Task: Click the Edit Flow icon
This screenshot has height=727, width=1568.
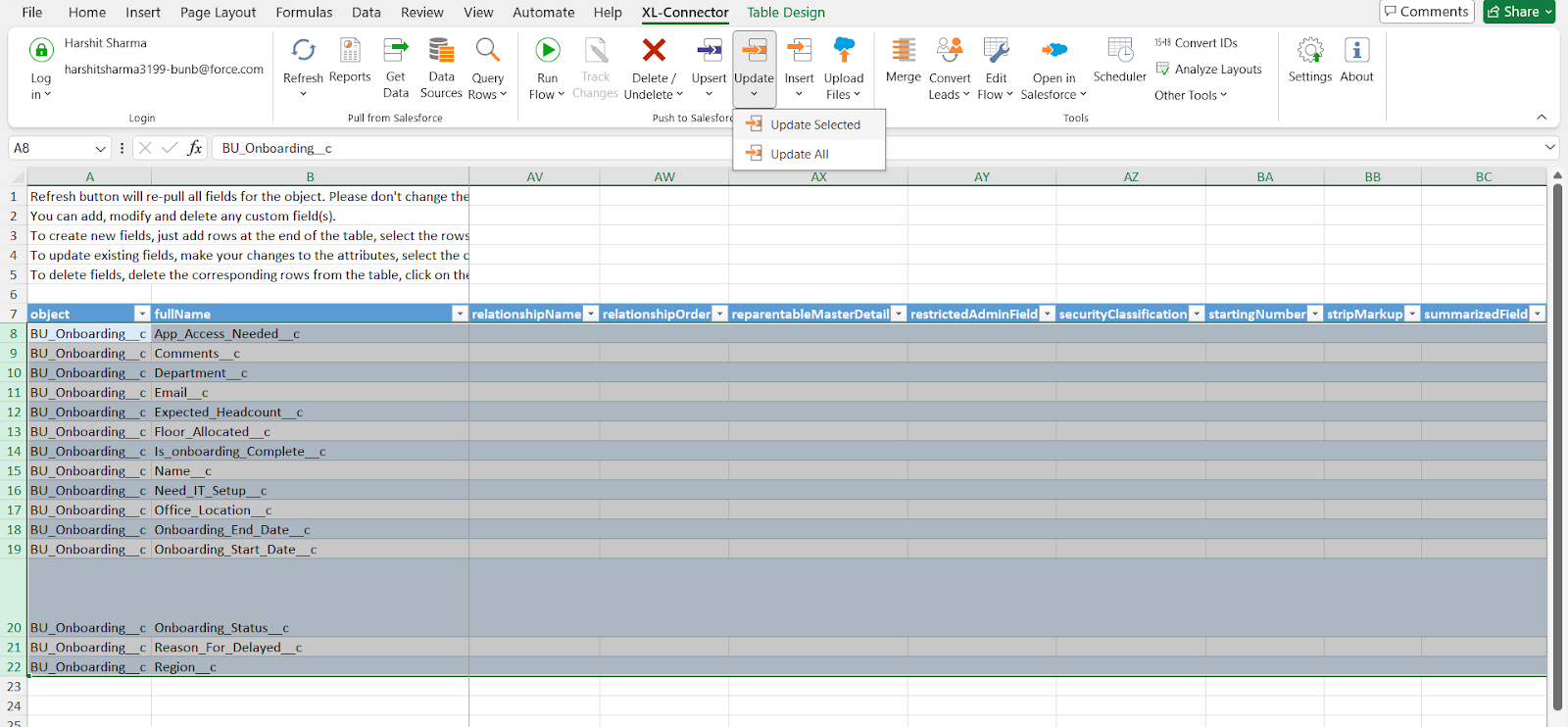Action: (996, 50)
